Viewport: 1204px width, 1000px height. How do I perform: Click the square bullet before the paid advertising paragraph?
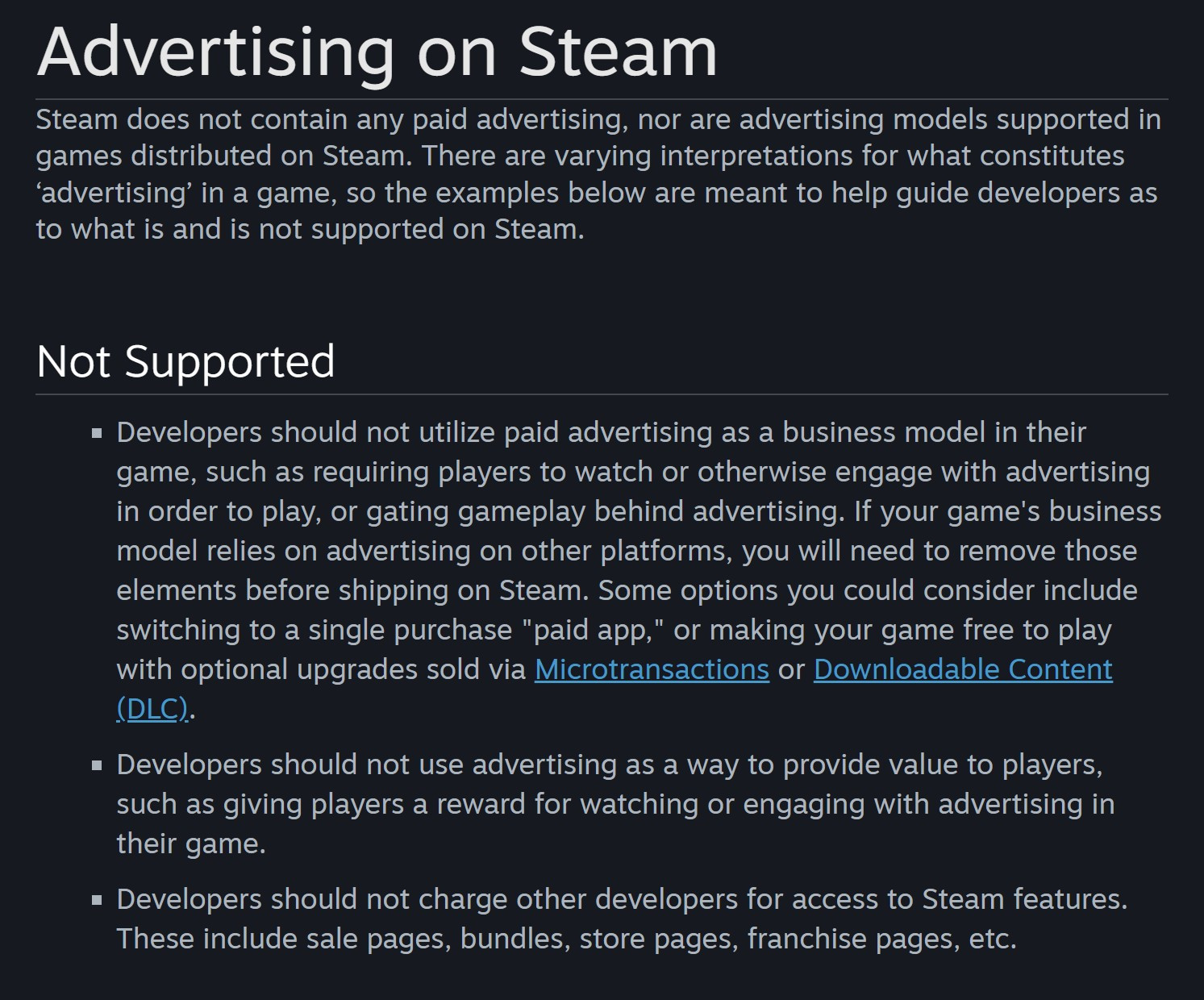click(97, 433)
